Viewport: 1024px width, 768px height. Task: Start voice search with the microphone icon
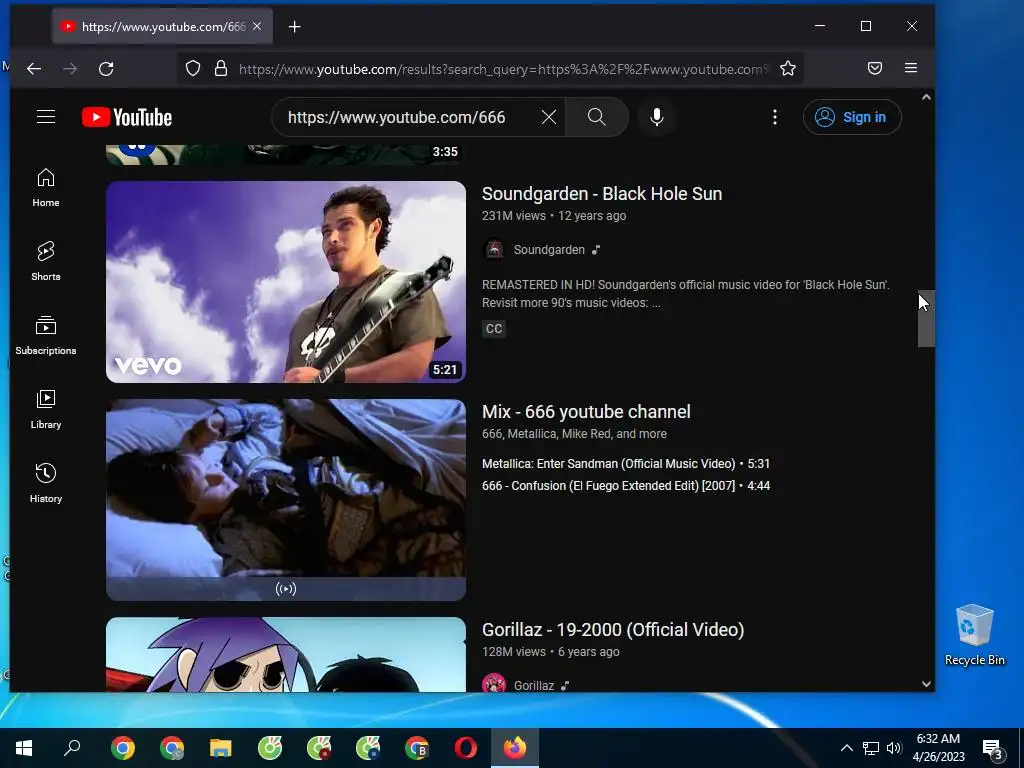tap(657, 117)
